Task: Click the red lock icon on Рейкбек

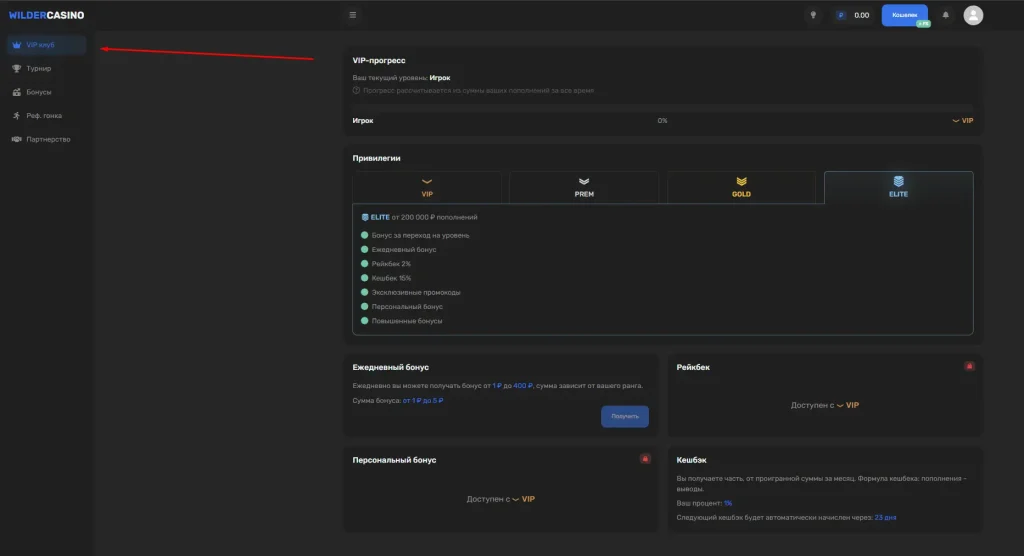Action: click(x=968, y=367)
